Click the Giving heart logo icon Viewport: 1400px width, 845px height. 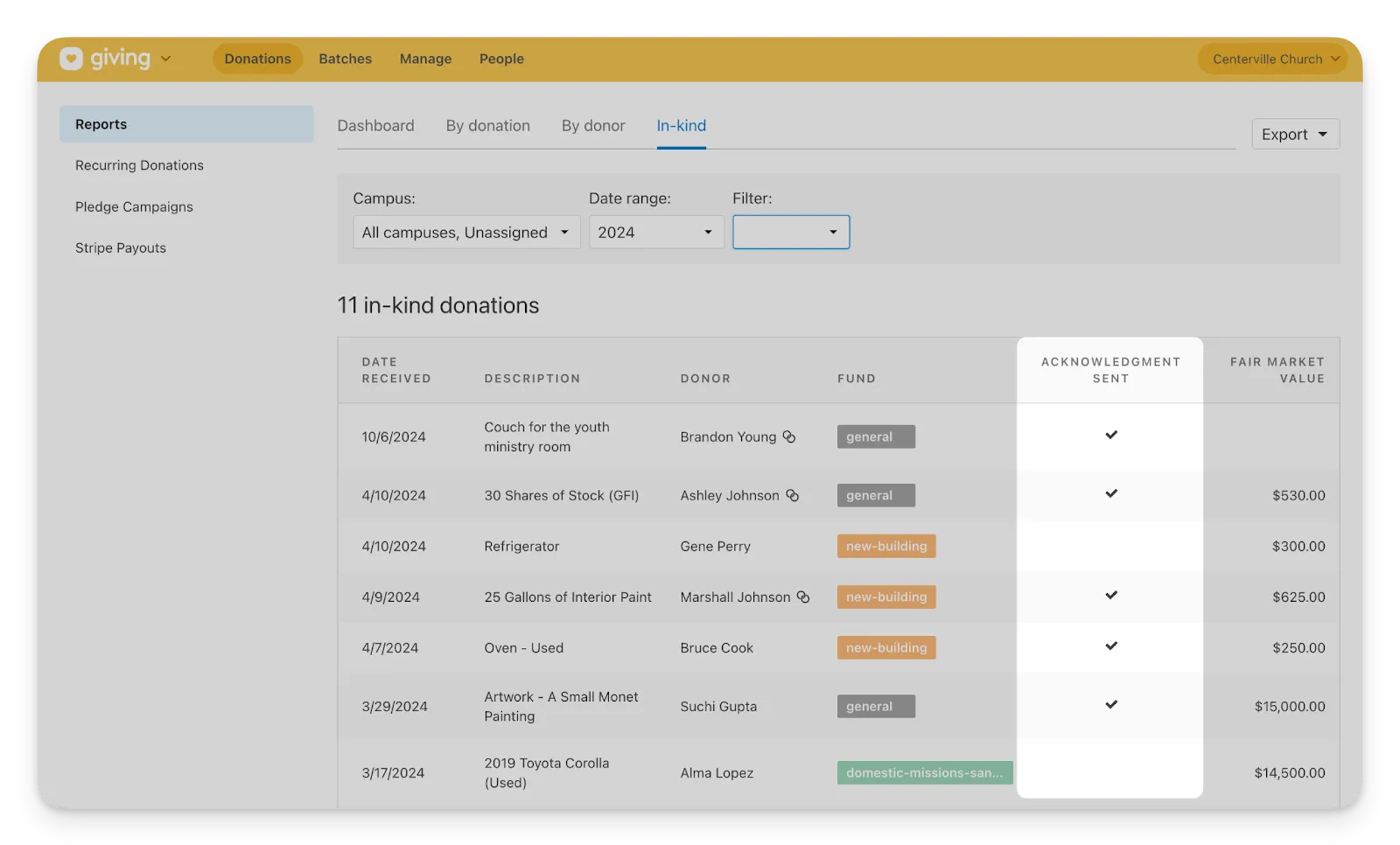pyautogui.click(x=71, y=59)
